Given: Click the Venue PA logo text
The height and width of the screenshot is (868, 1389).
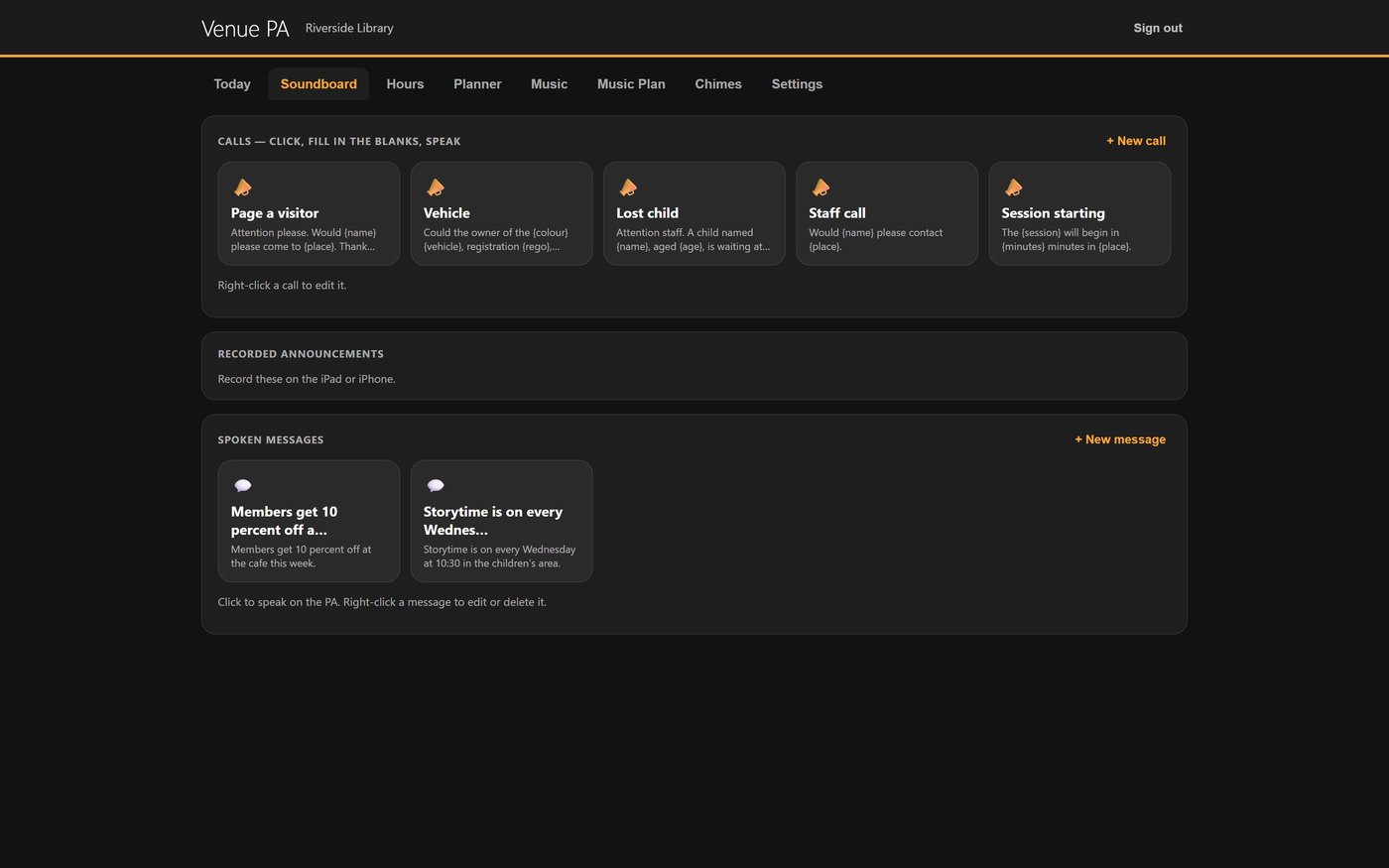Looking at the screenshot, I should 245,29.
